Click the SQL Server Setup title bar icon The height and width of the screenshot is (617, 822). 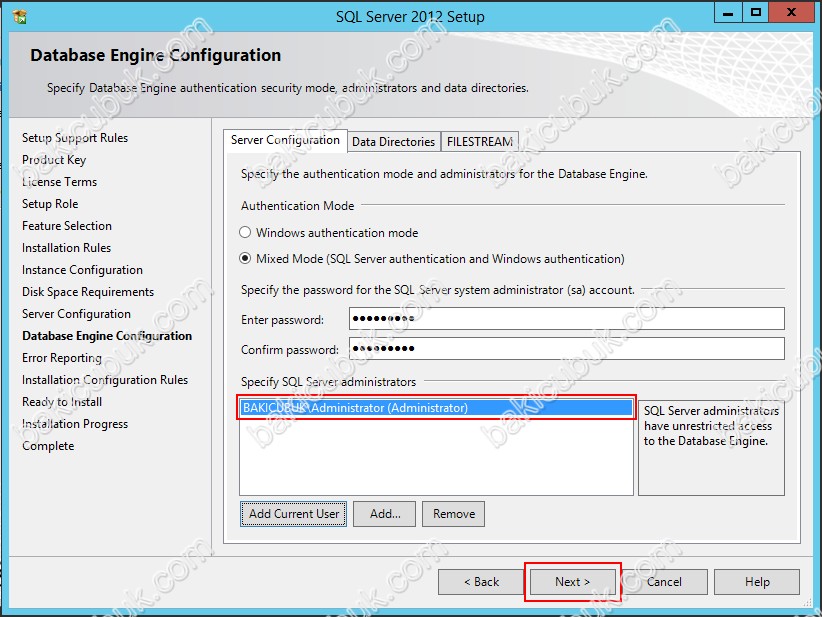coord(19,16)
